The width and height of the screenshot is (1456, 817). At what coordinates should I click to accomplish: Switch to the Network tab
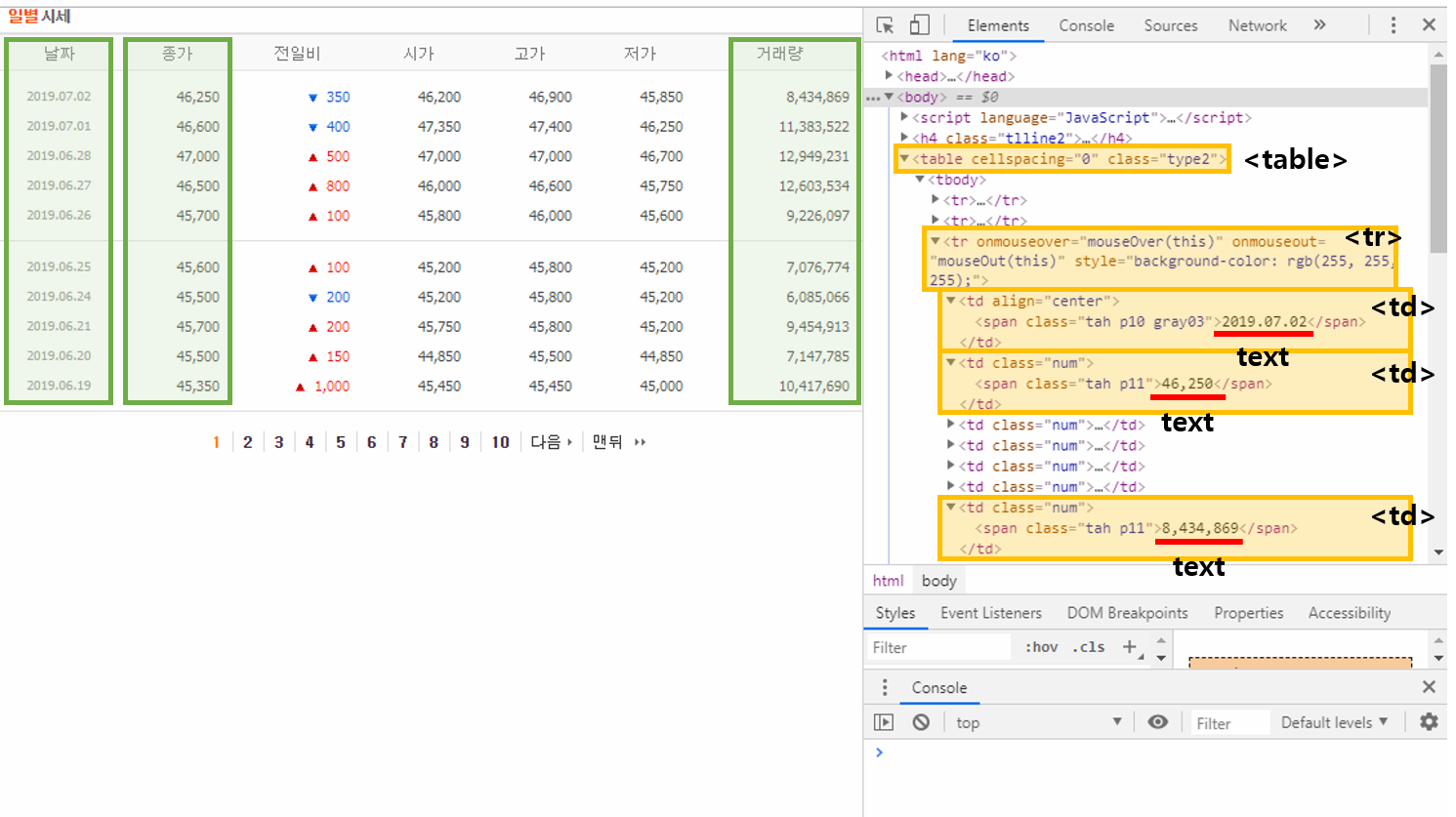point(1258,25)
